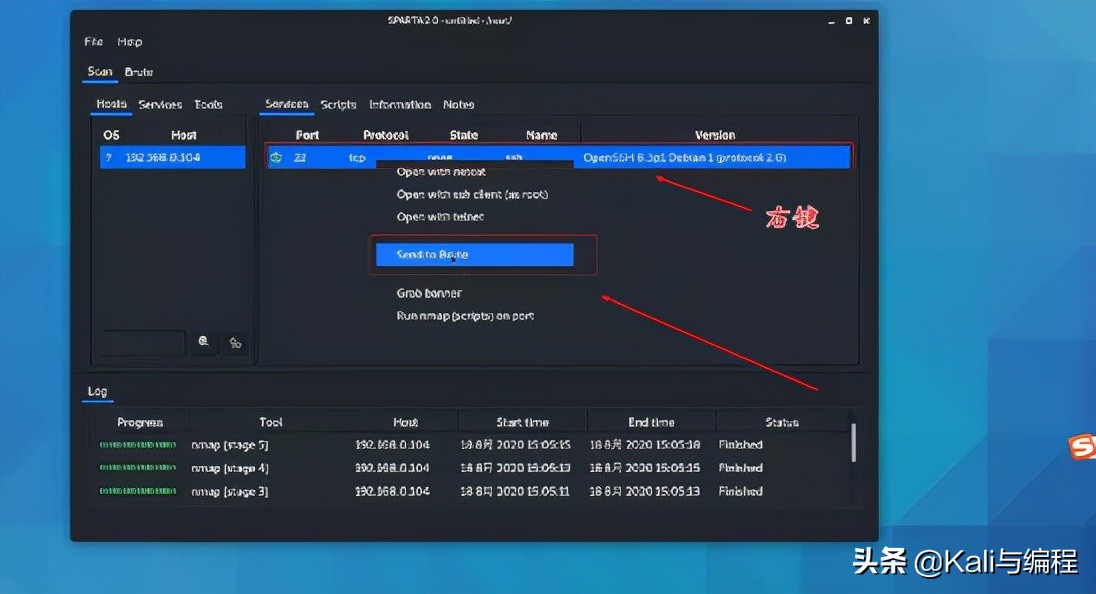This screenshot has width=1096, height=594.
Task: Select host 192.168.0.104 in the hosts list
Action: point(173,158)
